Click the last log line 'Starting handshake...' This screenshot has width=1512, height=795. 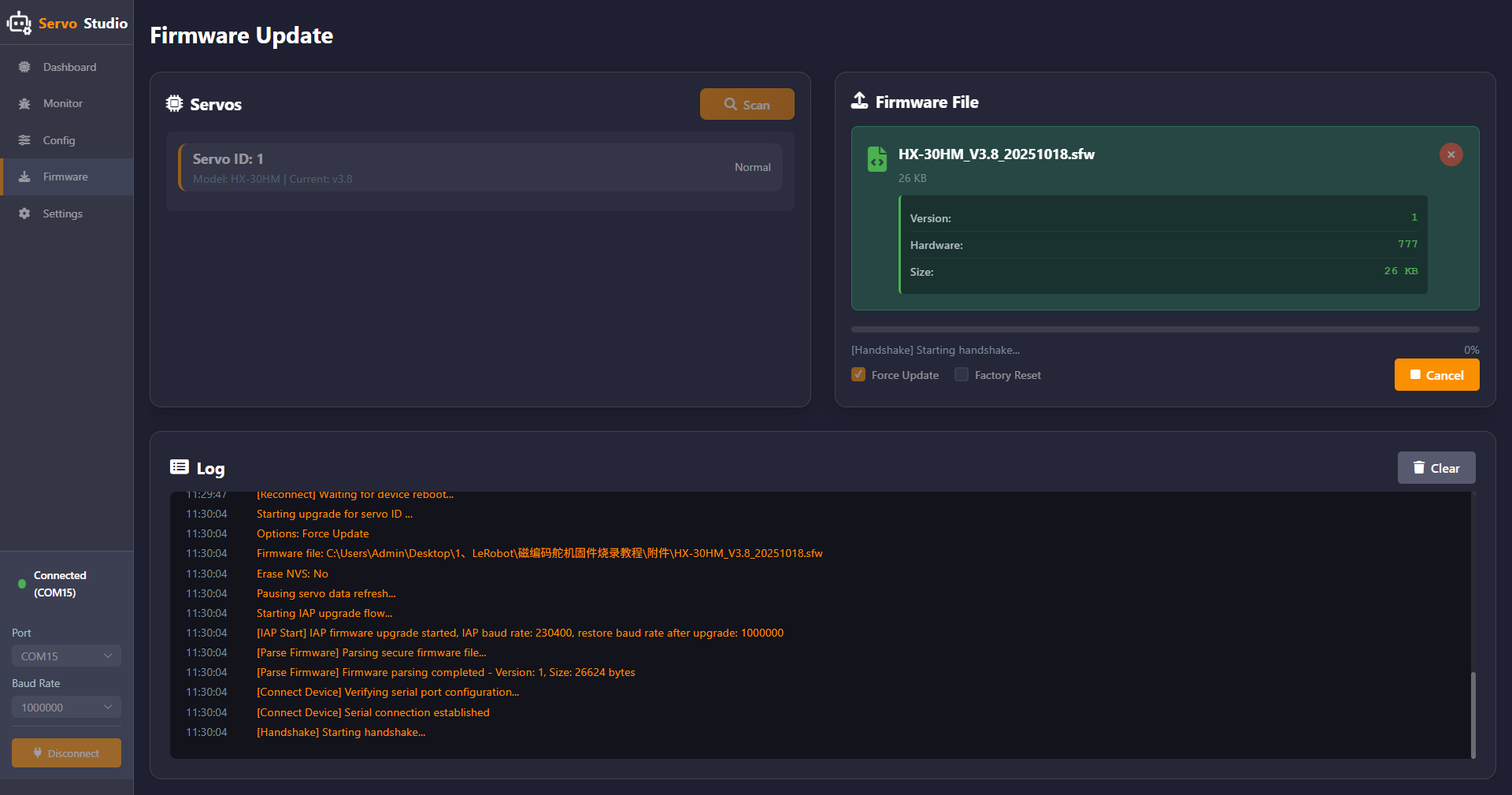(x=341, y=732)
